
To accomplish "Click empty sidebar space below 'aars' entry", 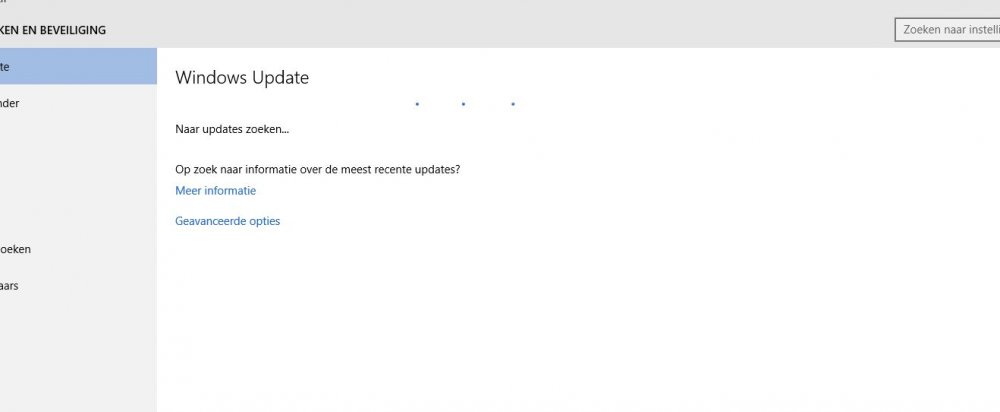I will 78,357.
